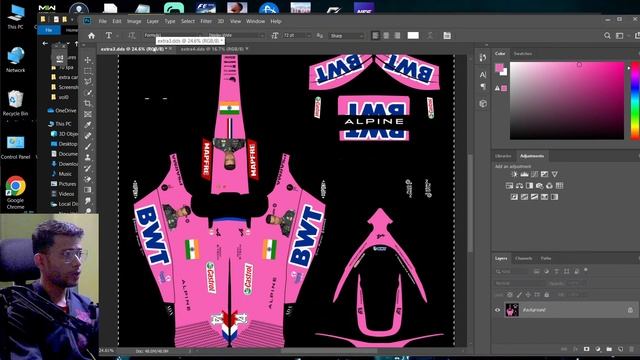640x360 pixels.
Task: Click the text color swatch in options bar
Action: [x=413, y=36]
